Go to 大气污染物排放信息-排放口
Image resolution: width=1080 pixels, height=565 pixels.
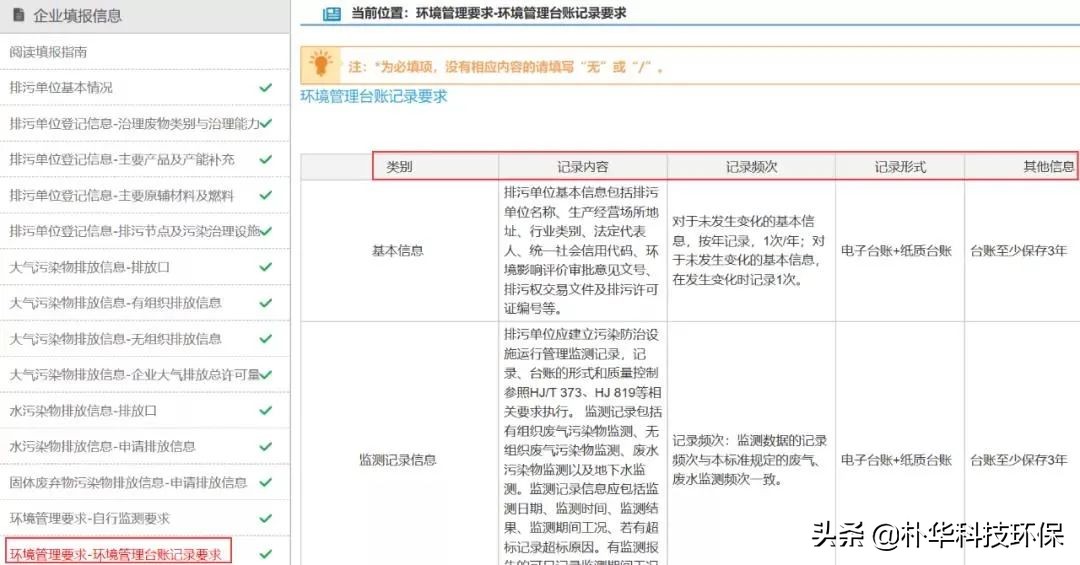[x=90, y=267]
